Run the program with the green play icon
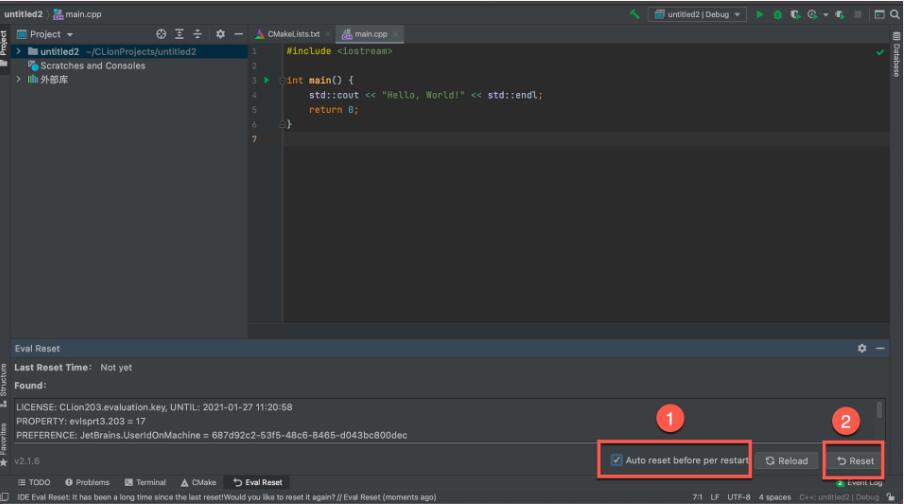 coord(760,14)
